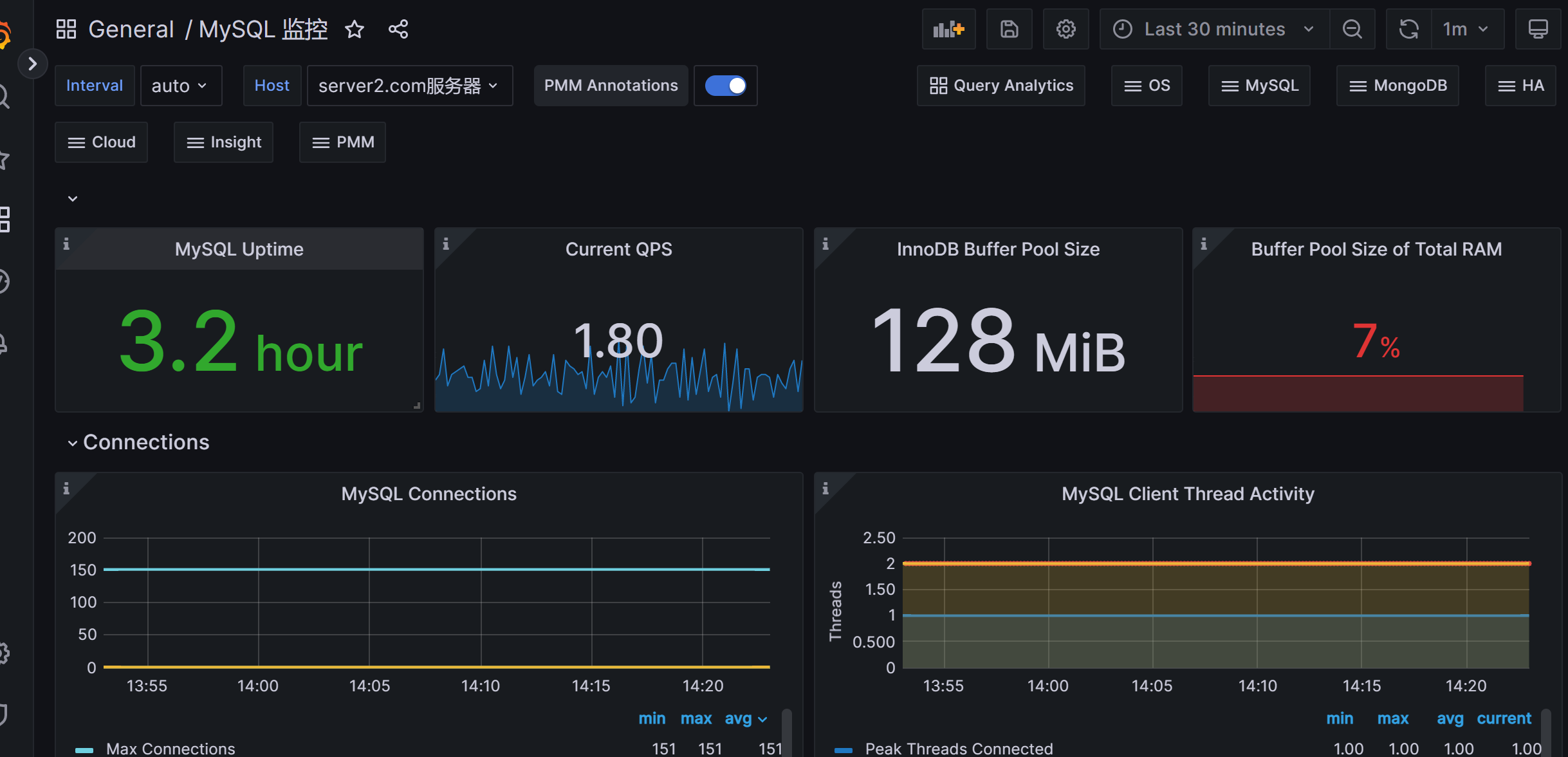The width and height of the screenshot is (1568, 757).
Task: Open the MySQL Uptime panel title menu
Action: click(239, 249)
